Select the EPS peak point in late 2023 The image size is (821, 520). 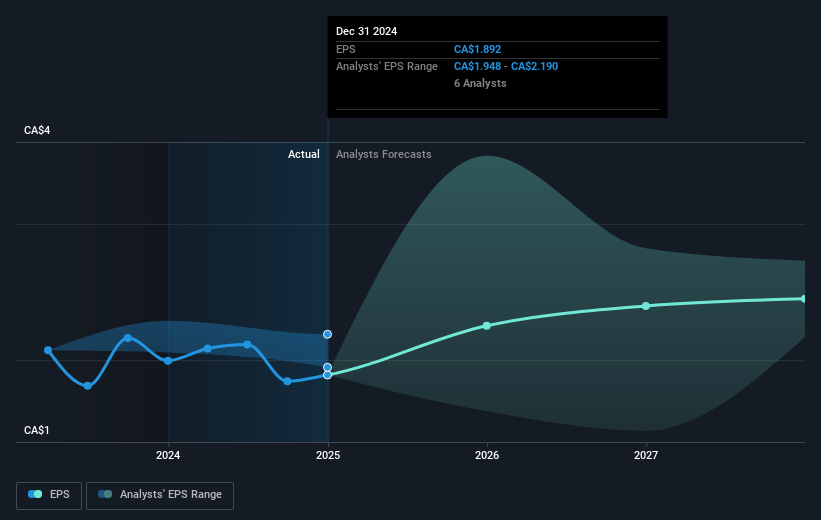(x=128, y=338)
